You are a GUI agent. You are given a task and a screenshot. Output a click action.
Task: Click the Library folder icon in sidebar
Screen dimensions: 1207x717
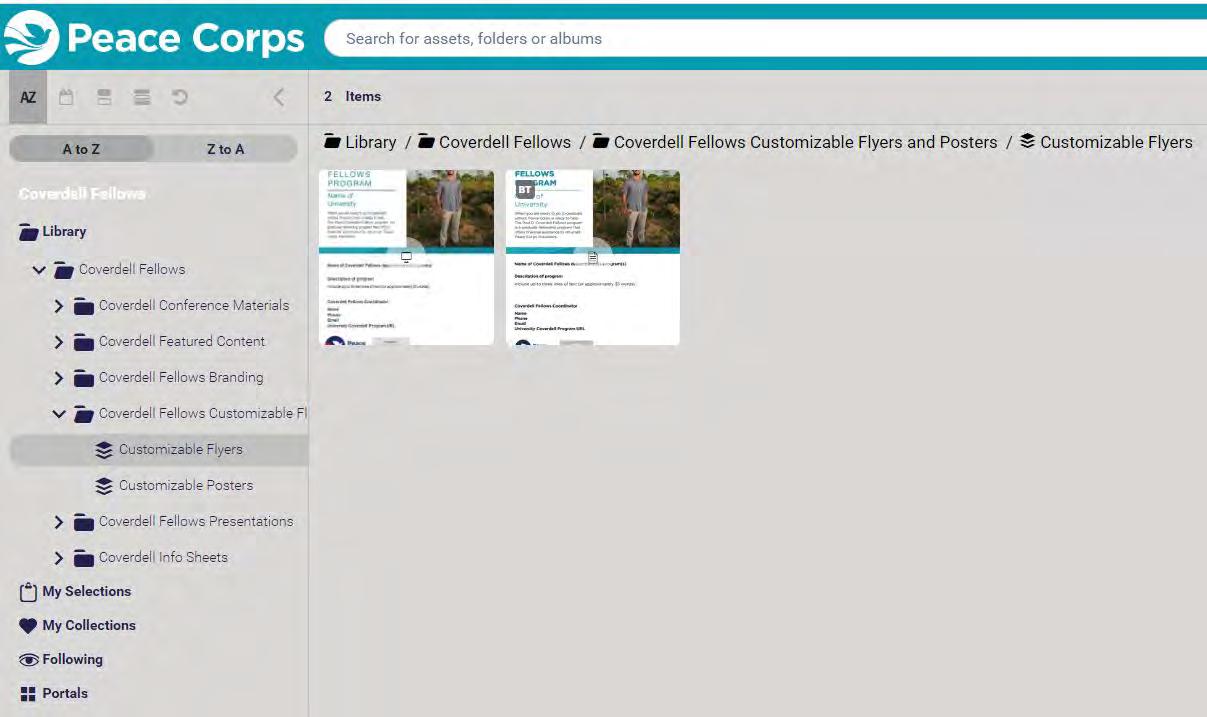tap(28, 232)
